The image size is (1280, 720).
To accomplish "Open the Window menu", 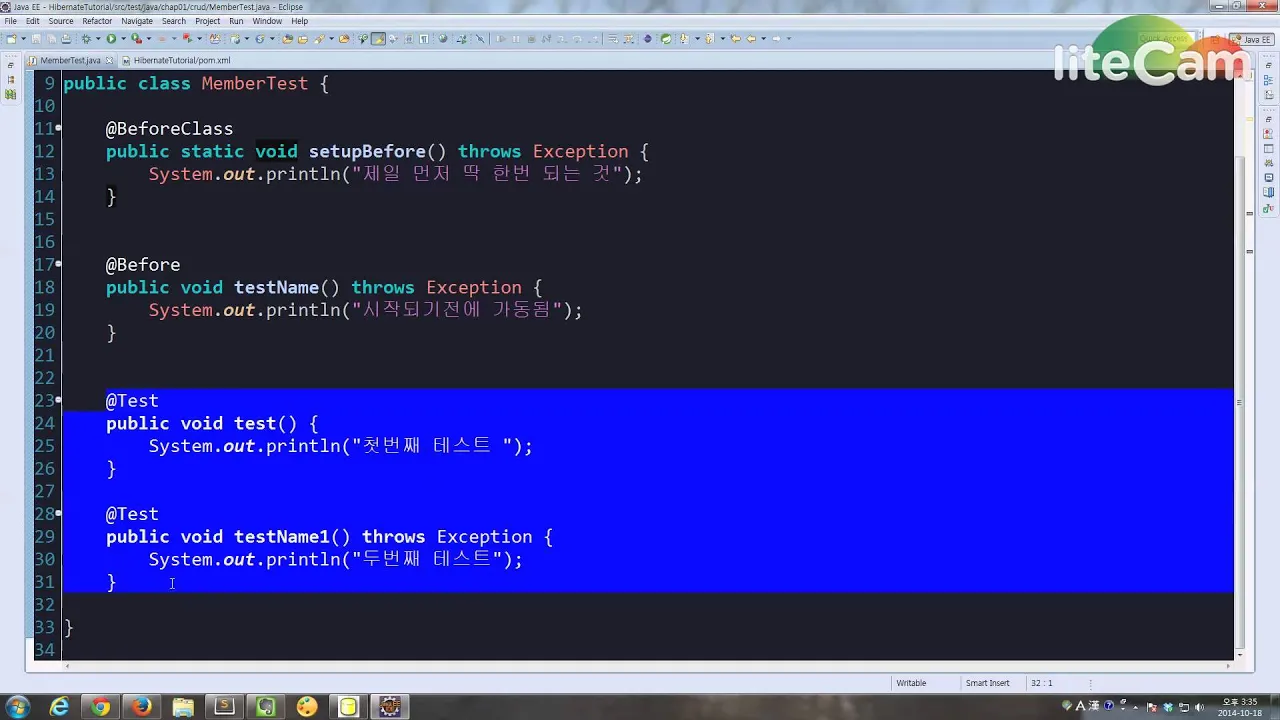I will tap(267, 21).
